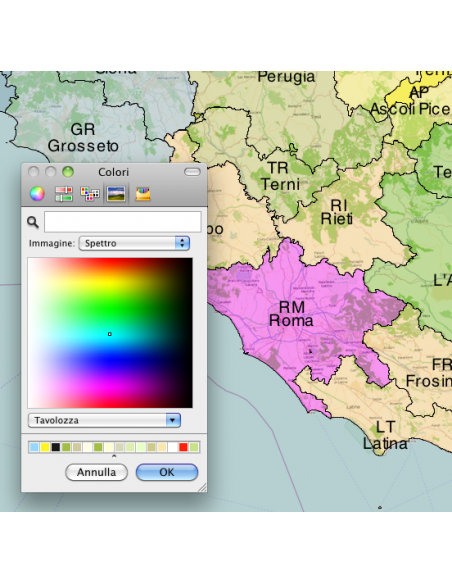This screenshot has width=452, height=584.
Task: Click the Perugia label on the map
Action: click(286, 77)
